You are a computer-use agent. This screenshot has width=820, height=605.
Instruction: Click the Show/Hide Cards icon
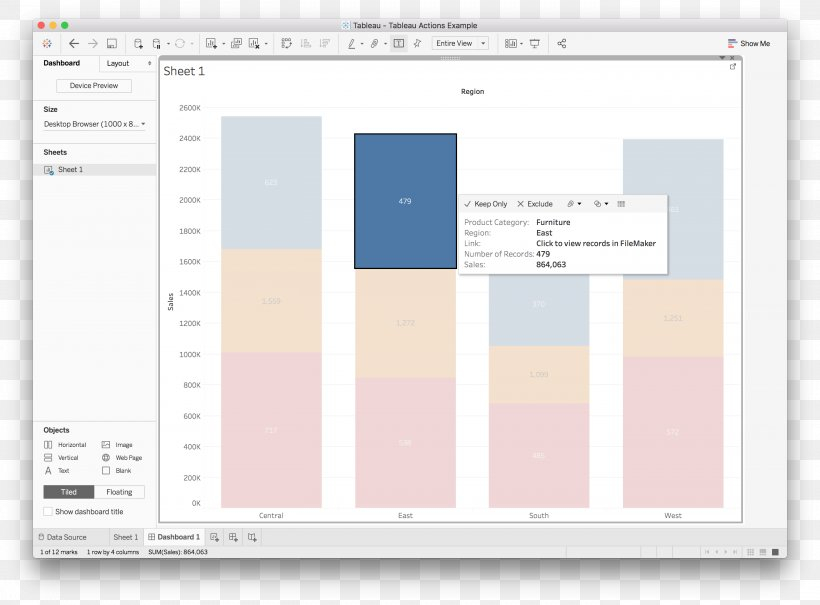(x=510, y=43)
